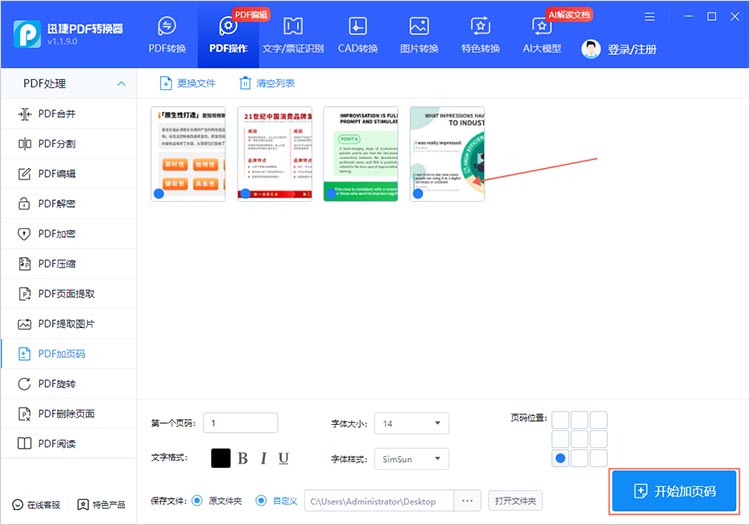Open the AI大模型 tool icon
Screen dimensions: 750x525
pos(542,27)
